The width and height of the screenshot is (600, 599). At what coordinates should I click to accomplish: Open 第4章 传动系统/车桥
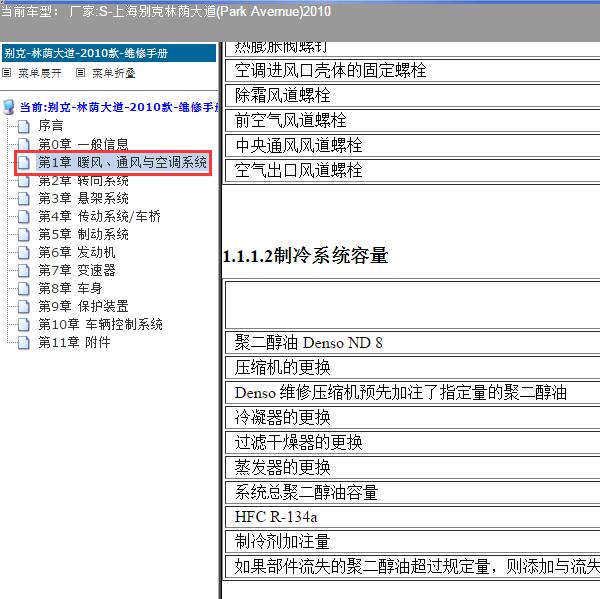[99, 216]
